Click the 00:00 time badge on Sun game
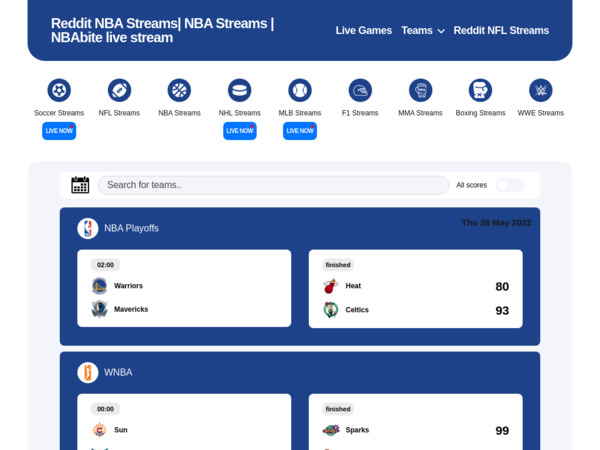 pos(105,409)
